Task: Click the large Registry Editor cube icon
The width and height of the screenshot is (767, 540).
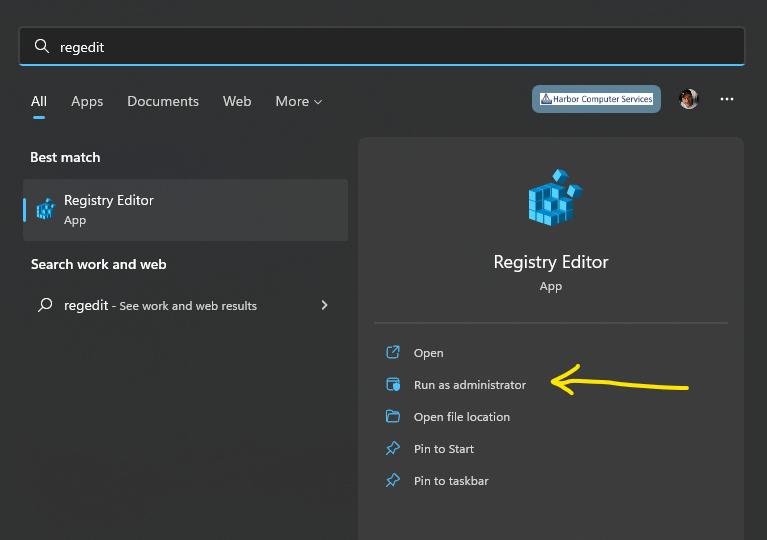Action: coord(555,197)
